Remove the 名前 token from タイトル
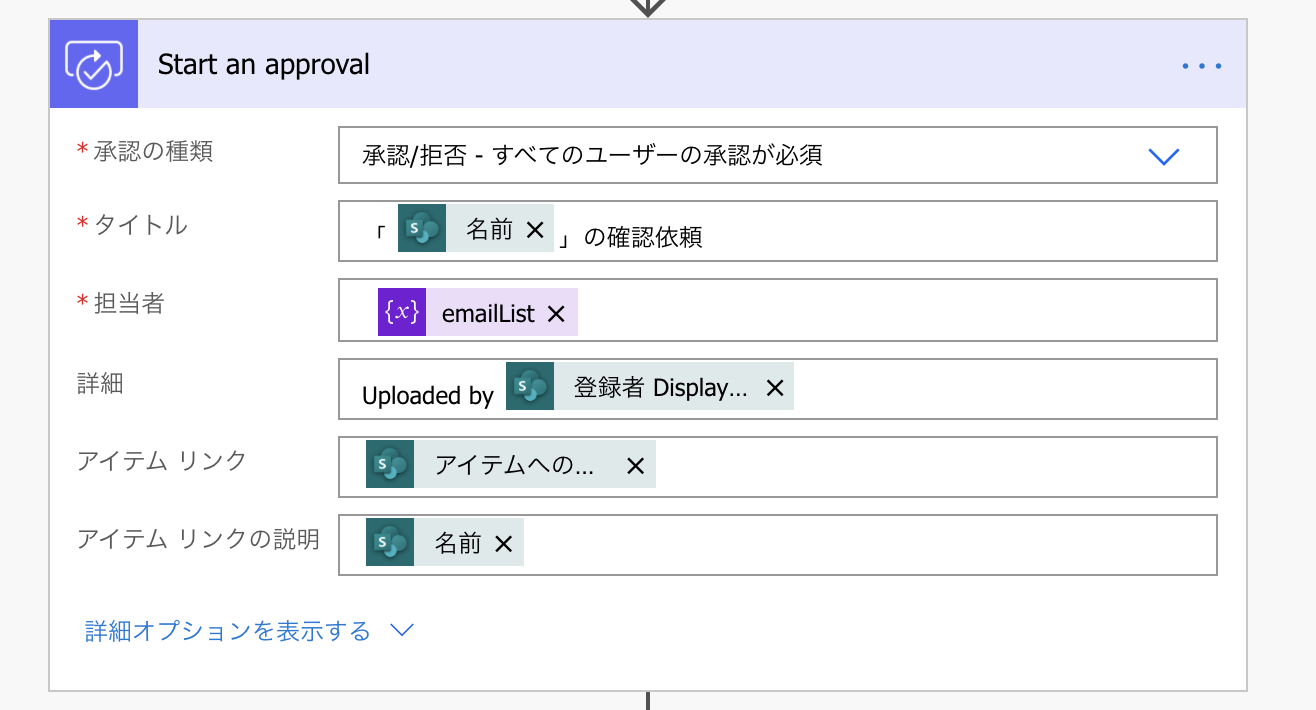This screenshot has height=710, width=1316. click(x=535, y=228)
